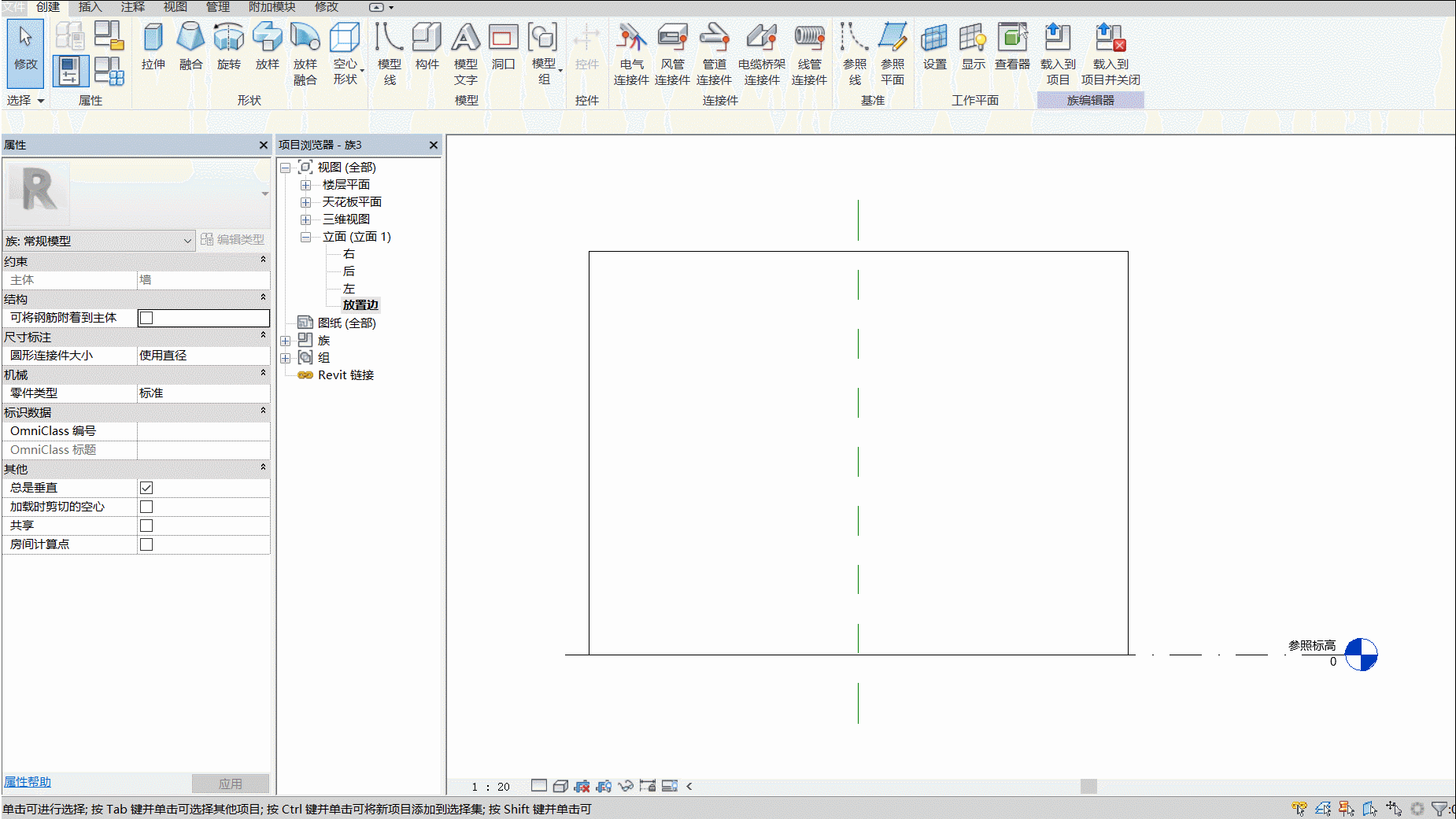Enable the 共享 checkbox
Screen dimensions: 1456x819
146,526
